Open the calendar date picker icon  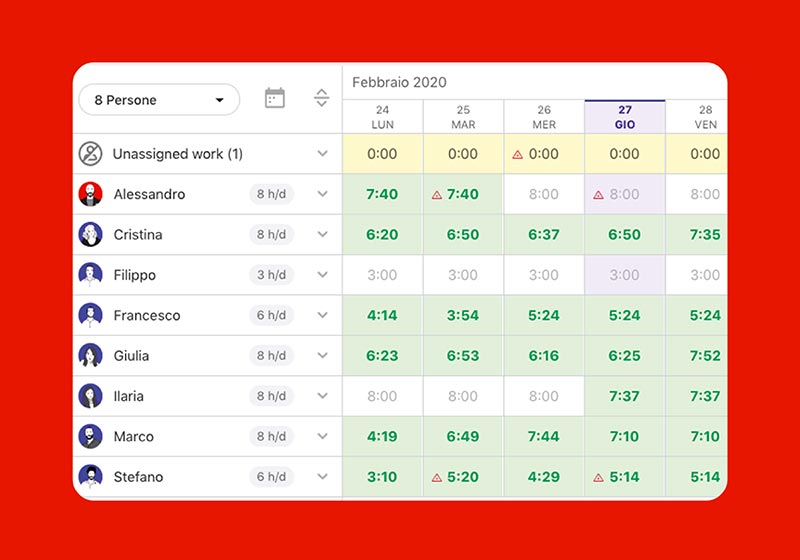274,98
